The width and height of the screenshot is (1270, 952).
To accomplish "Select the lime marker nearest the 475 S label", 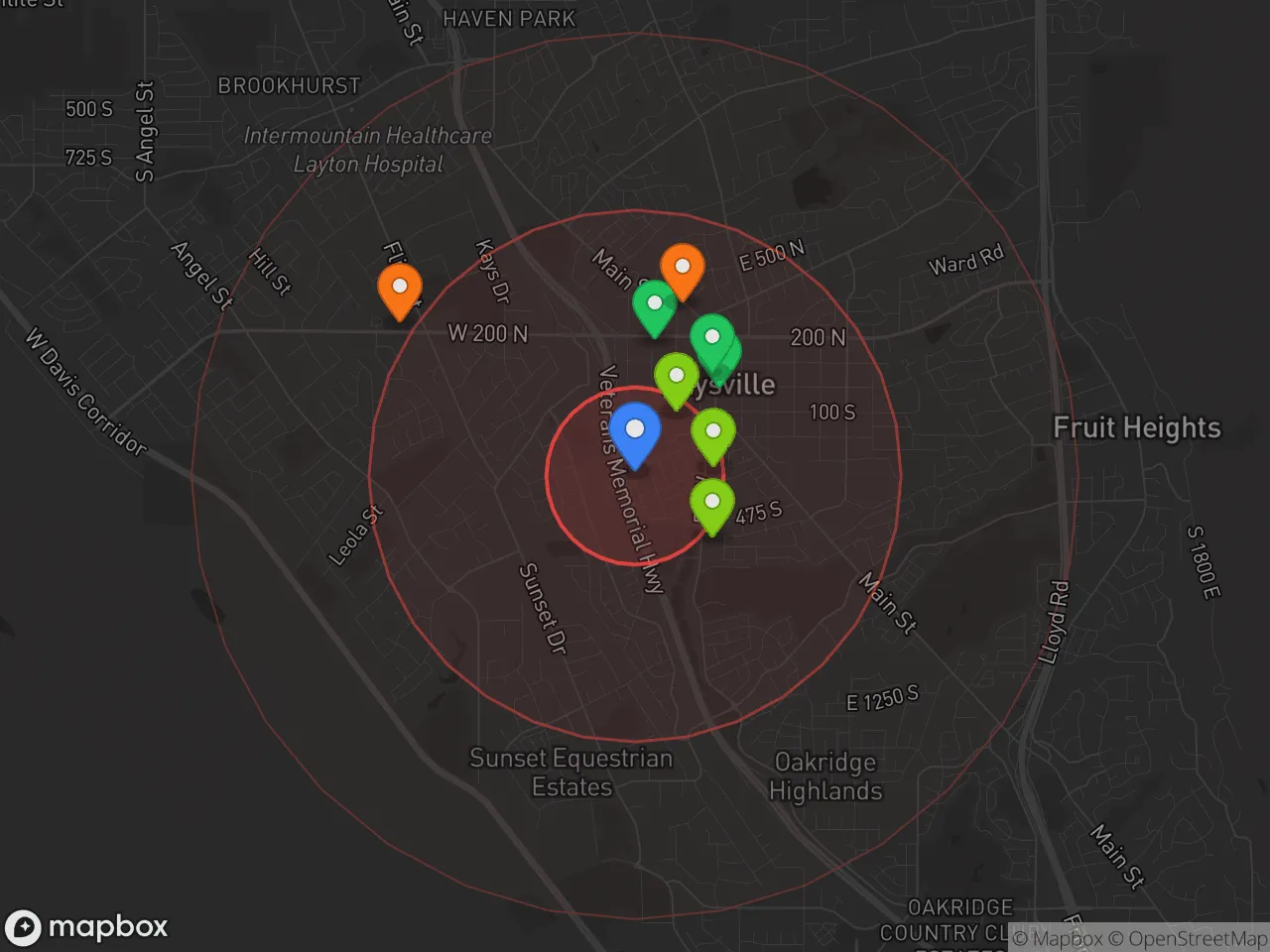I will 711,505.
